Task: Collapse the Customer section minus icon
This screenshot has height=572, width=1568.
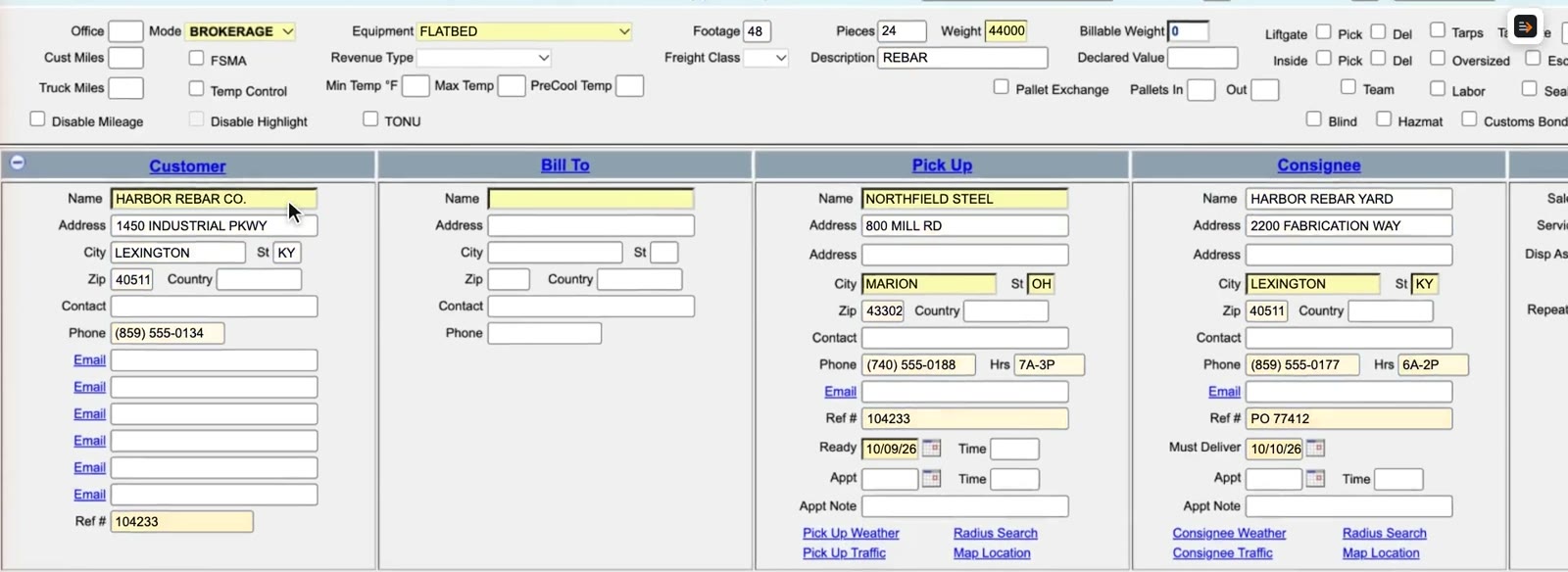Action: tap(18, 163)
